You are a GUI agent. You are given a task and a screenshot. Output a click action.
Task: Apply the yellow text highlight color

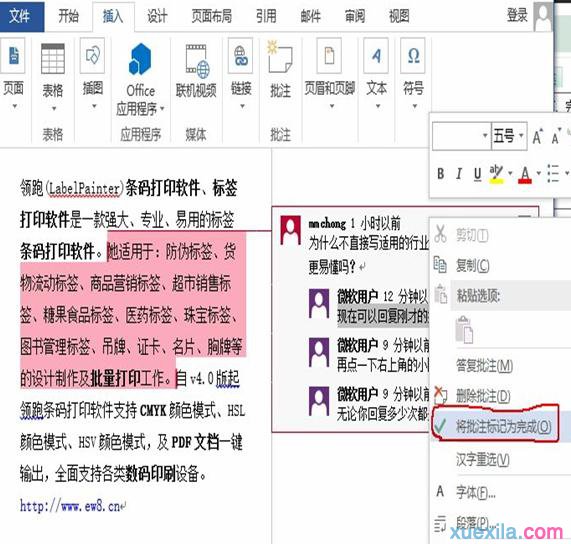click(x=496, y=174)
